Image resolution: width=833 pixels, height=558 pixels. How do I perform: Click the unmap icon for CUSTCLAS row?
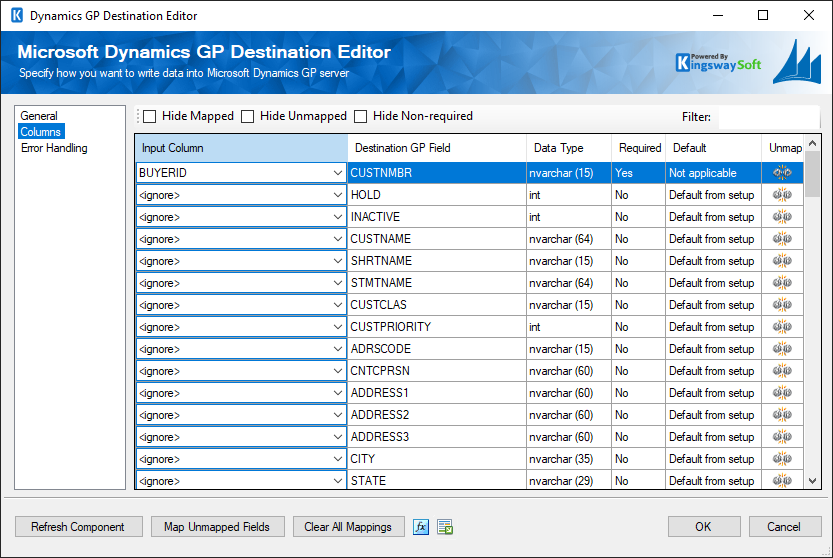click(782, 305)
